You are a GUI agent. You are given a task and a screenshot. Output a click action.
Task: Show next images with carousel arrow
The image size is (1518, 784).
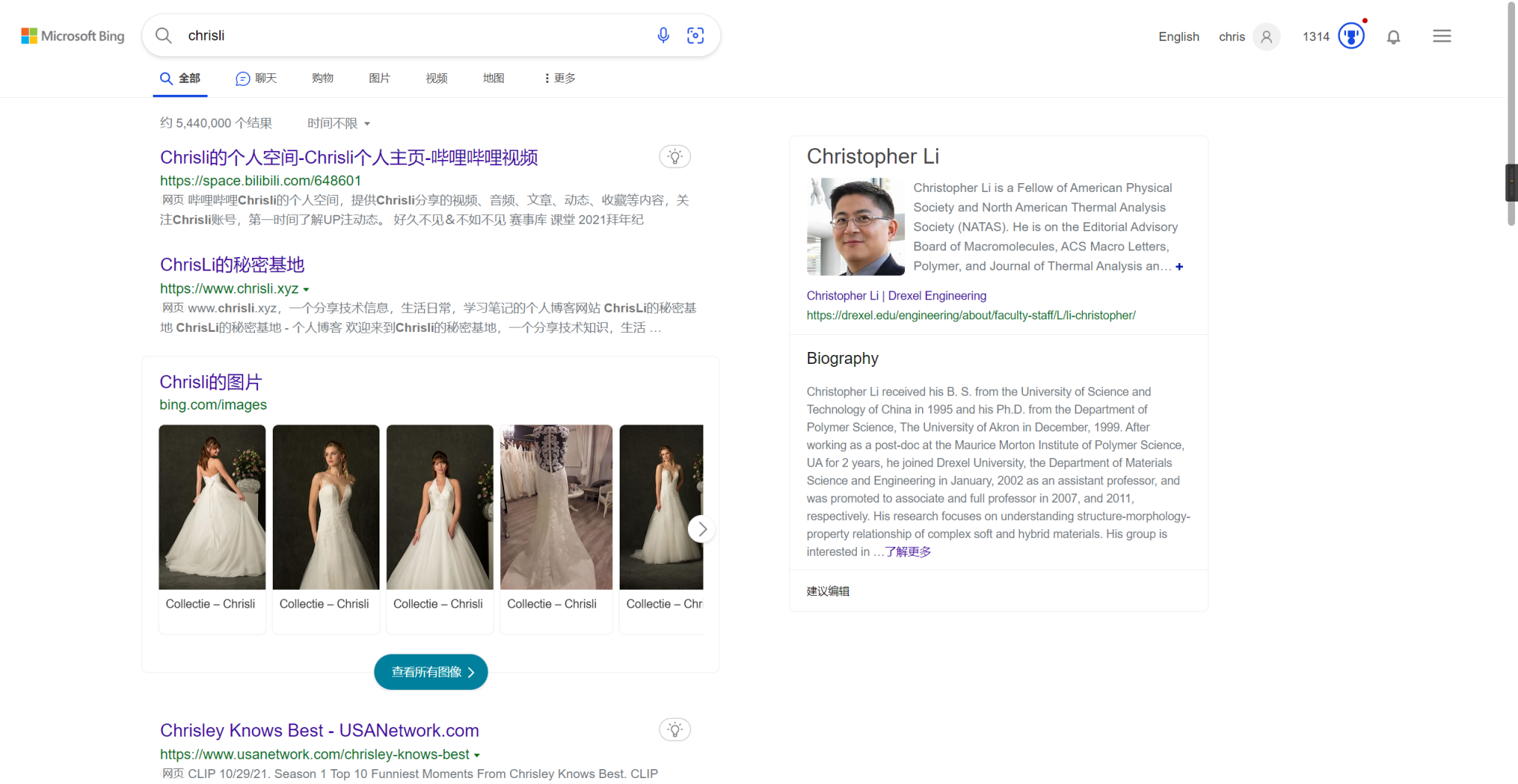701,529
